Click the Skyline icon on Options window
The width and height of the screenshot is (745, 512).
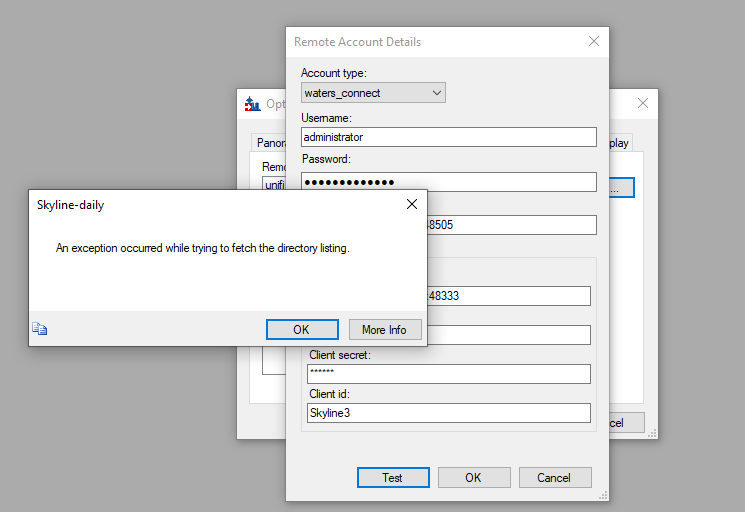pos(252,103)
